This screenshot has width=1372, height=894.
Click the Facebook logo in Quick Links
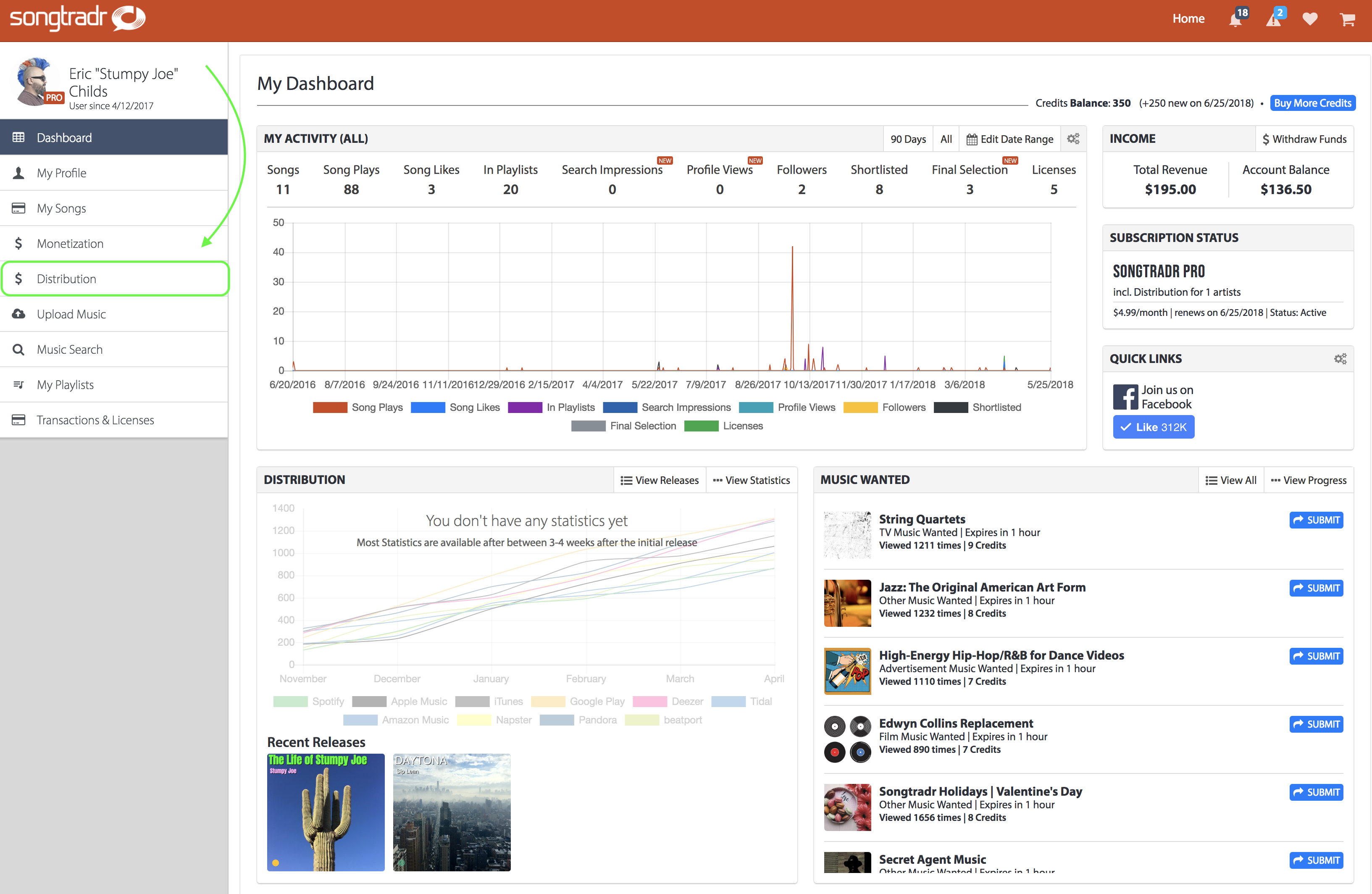[1125, 397]
